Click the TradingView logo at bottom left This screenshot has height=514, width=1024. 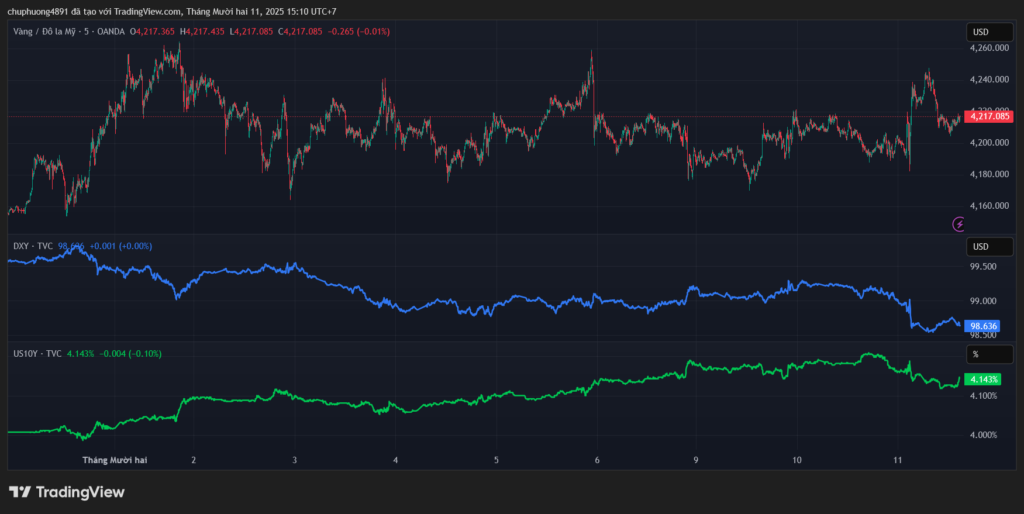67,492
